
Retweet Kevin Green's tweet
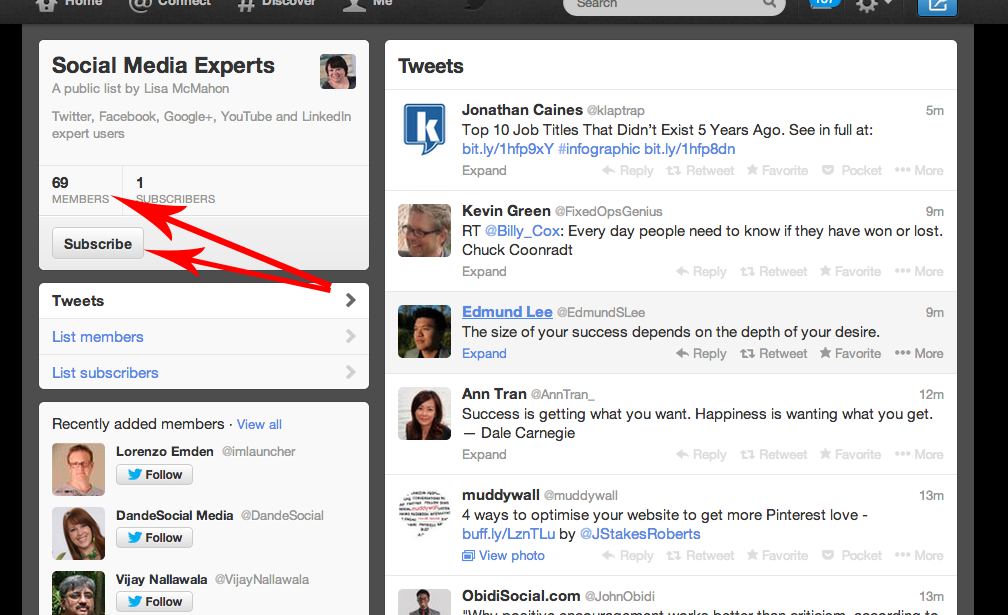773,271
